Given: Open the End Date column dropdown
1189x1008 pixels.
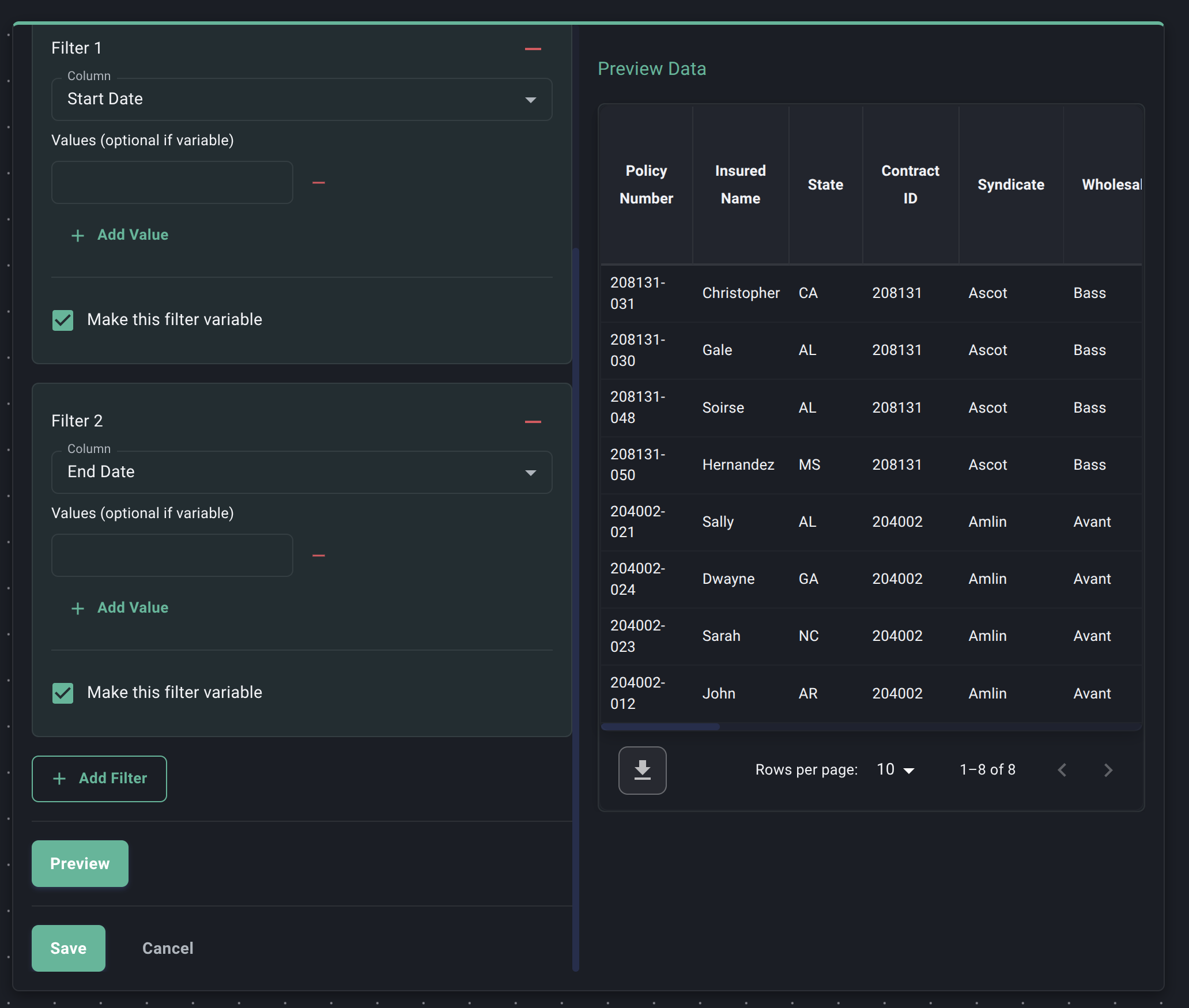Looking at the screenshot, I should point(530,472).
